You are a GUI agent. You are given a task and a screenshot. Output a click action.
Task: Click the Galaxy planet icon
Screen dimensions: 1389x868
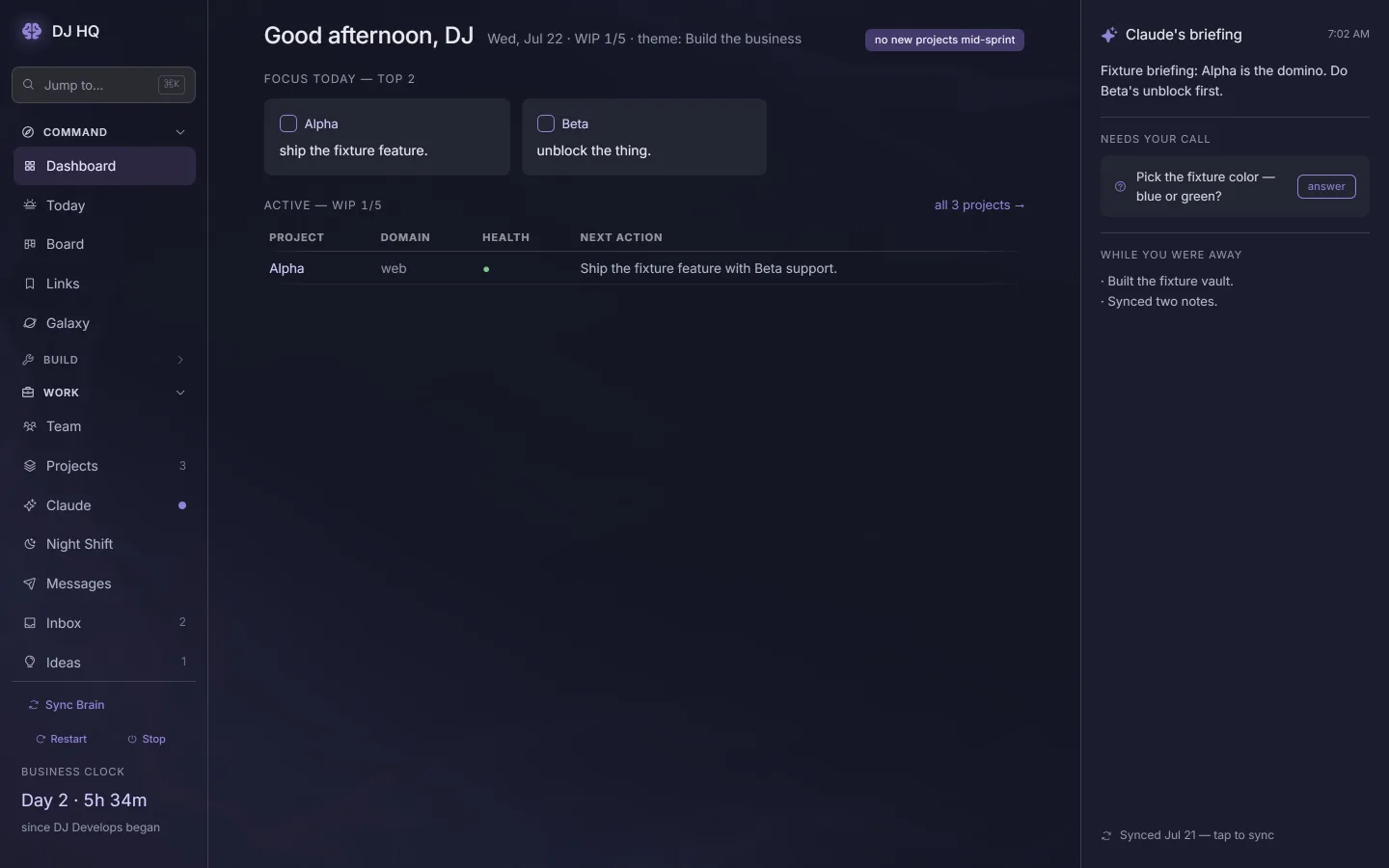[30, 323]
